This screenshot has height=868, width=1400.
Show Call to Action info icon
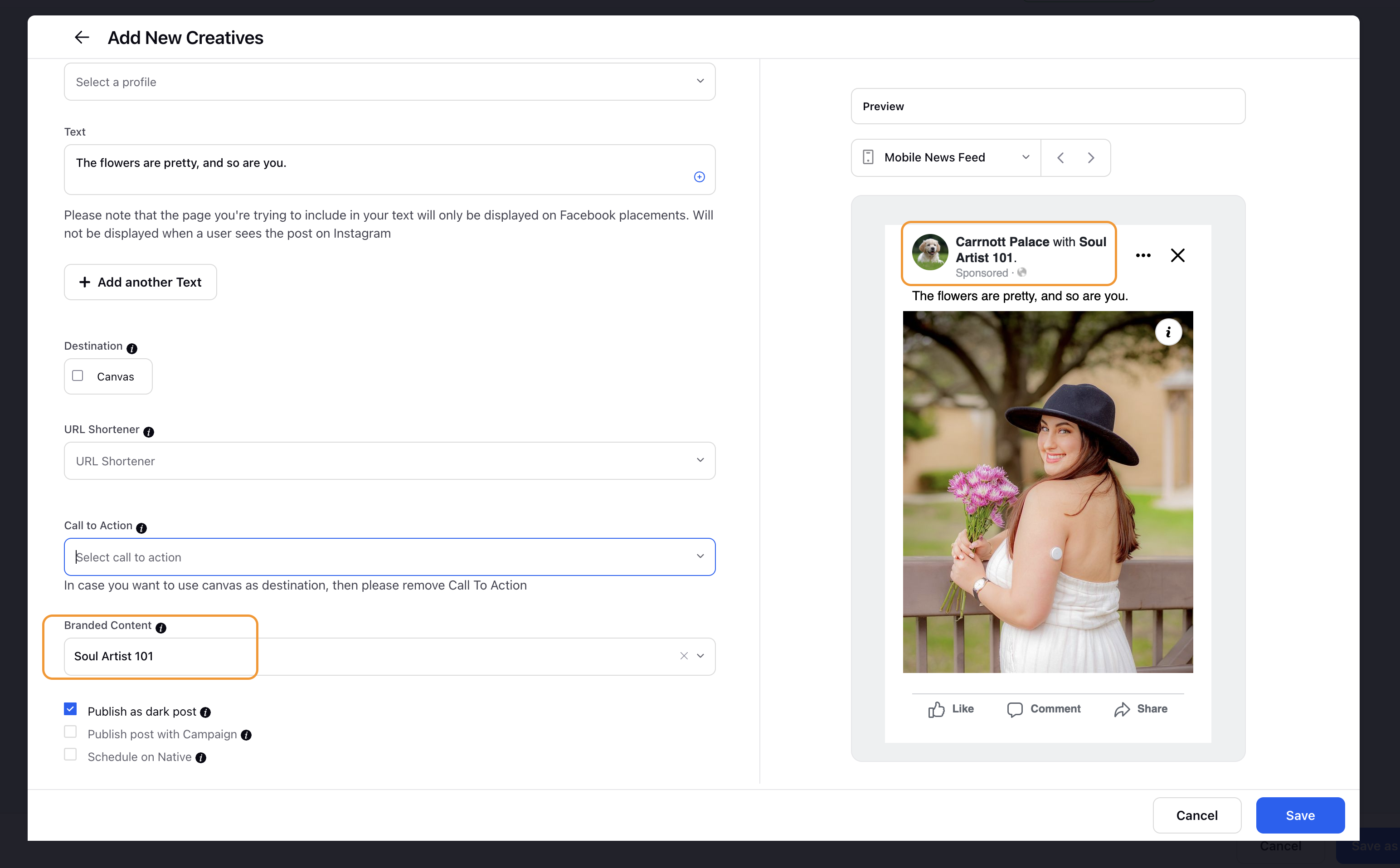coord(142,528)
